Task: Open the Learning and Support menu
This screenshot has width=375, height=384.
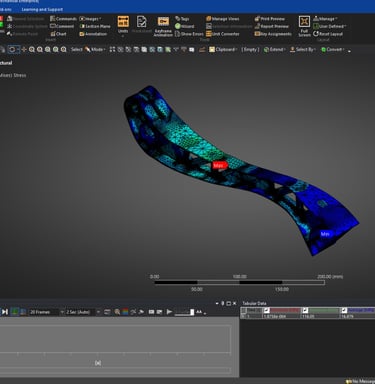Action: point(42,9)
